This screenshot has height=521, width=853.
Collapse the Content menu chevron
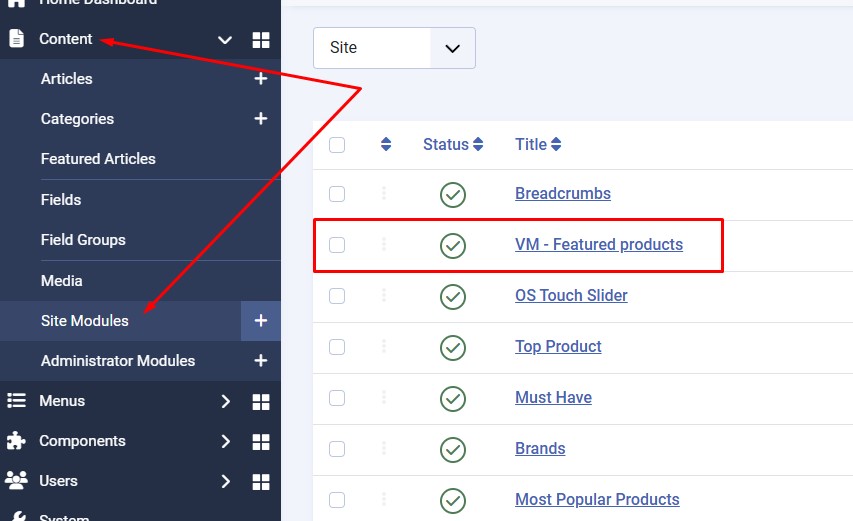click(x=225, y=40)
